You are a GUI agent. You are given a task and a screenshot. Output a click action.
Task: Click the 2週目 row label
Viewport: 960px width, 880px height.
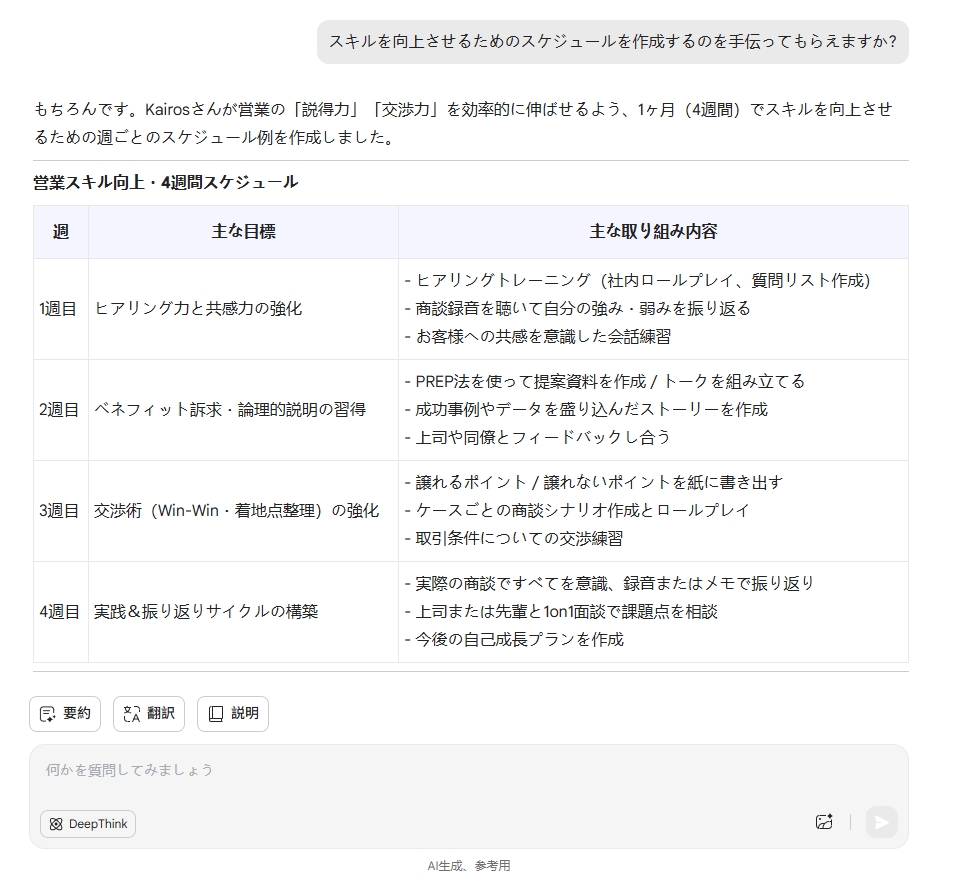click(59, 410)
